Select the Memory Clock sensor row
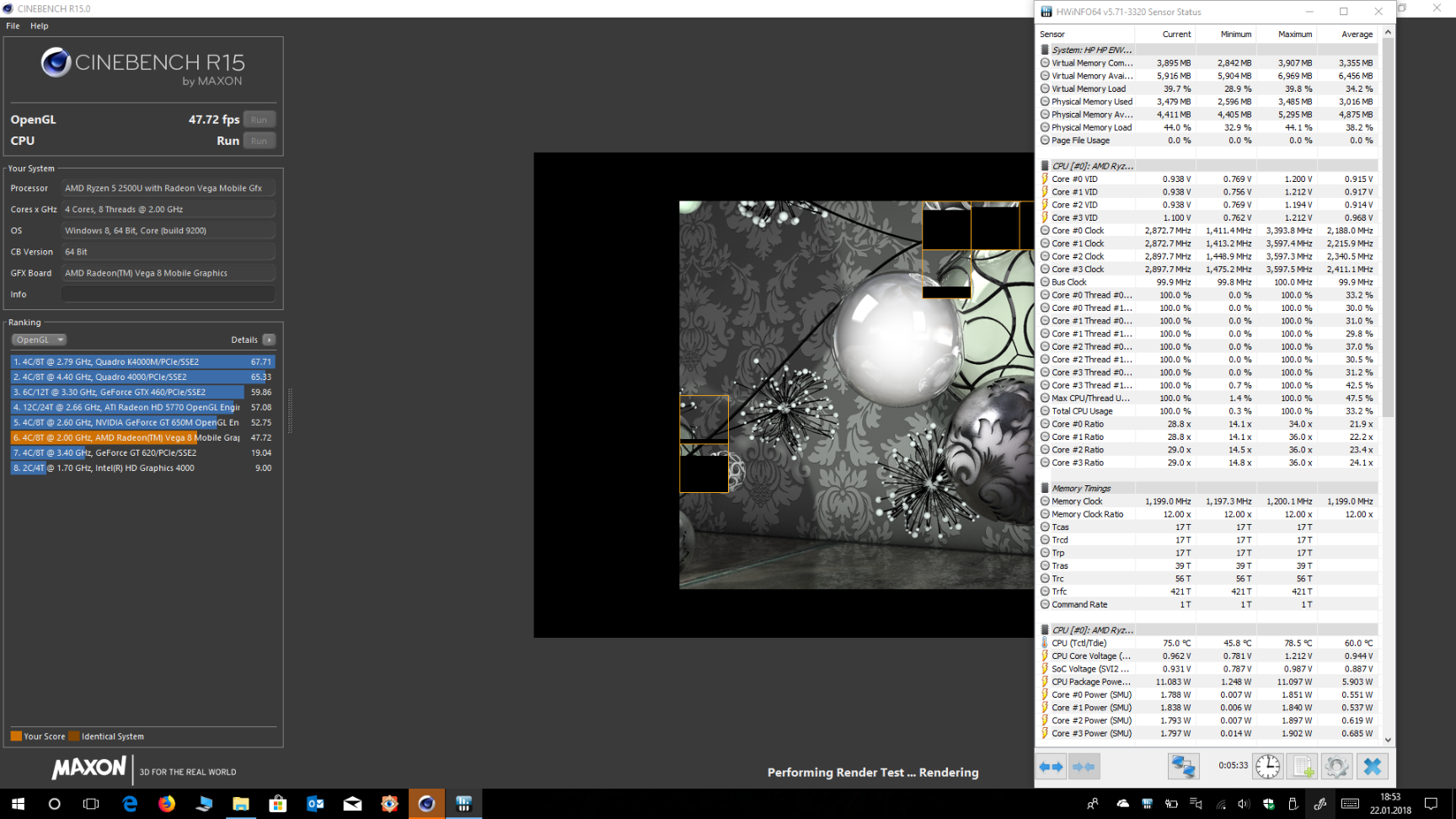 (1207, 501)
